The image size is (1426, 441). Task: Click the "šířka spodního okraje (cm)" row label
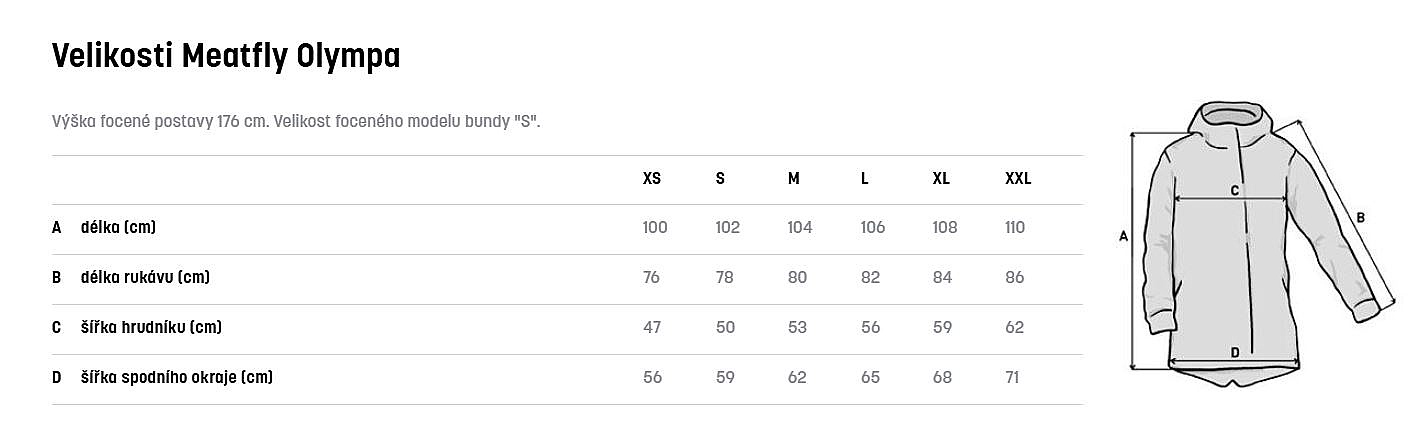pos(176,378)
